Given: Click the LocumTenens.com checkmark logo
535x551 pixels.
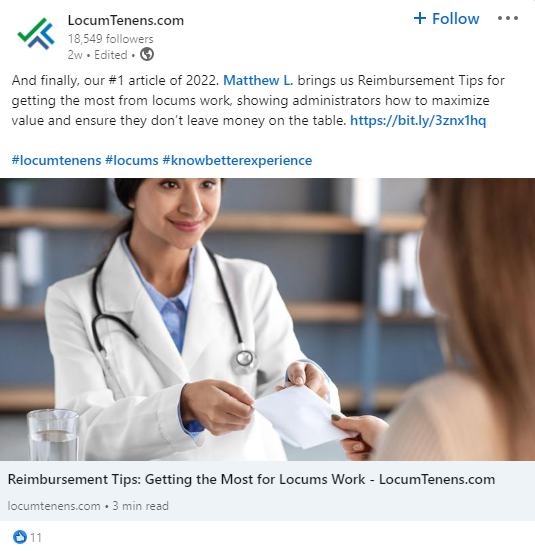Looking at the screenshot, I should 36,34.
